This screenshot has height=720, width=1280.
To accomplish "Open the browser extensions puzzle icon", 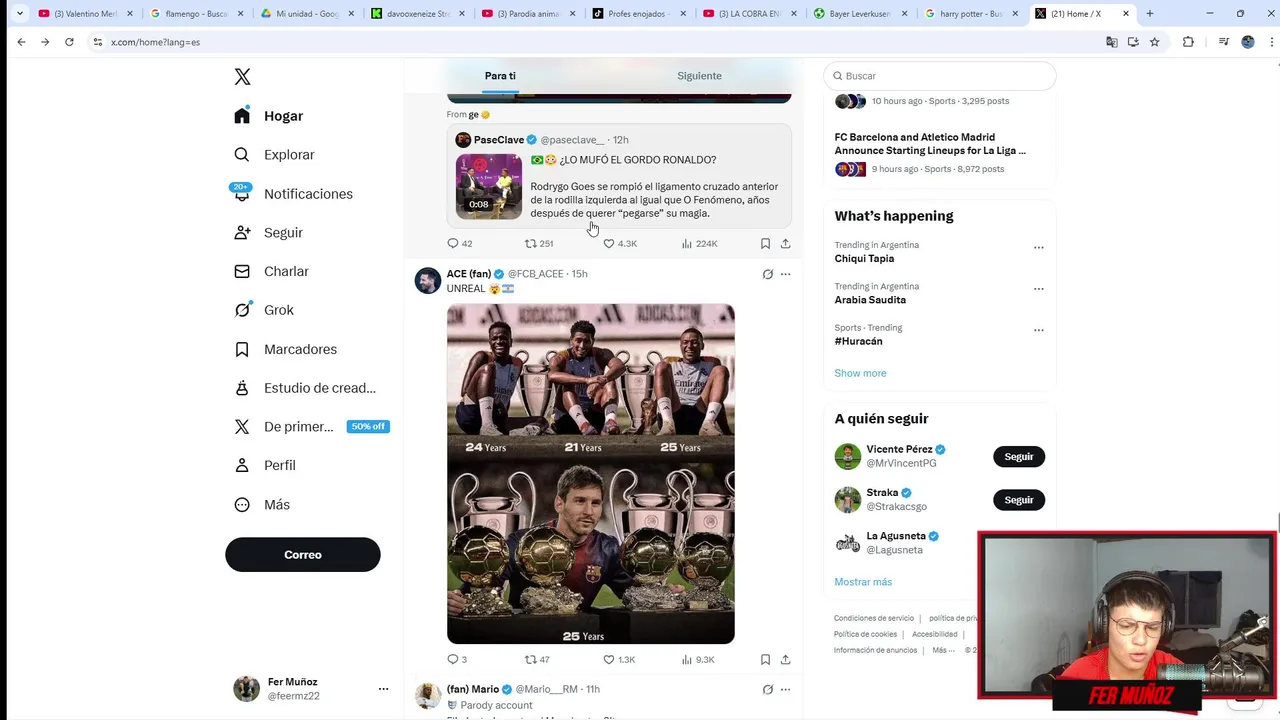I will click(1188, 42).
